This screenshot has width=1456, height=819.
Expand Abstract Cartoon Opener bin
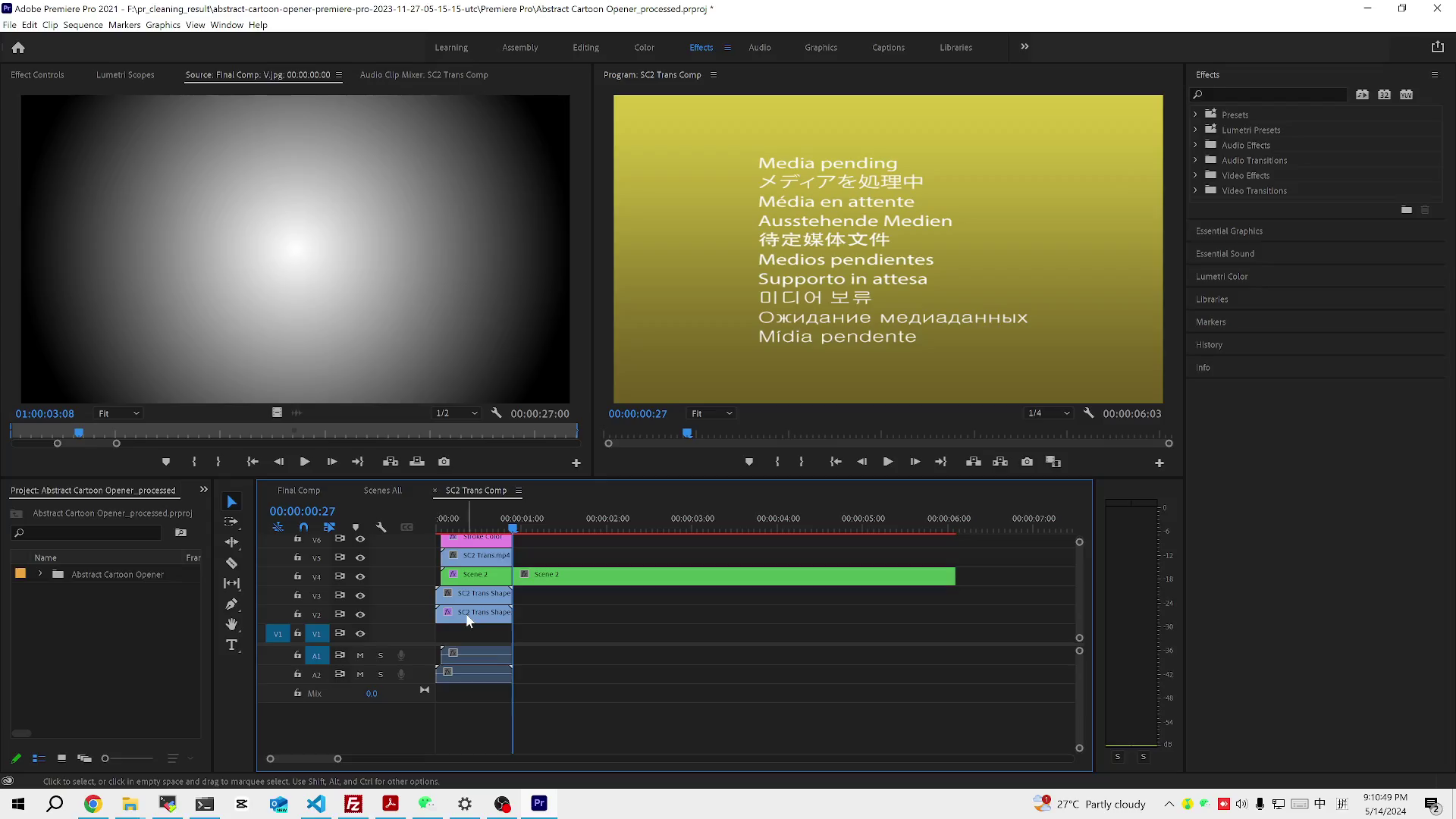pos(40,574)
